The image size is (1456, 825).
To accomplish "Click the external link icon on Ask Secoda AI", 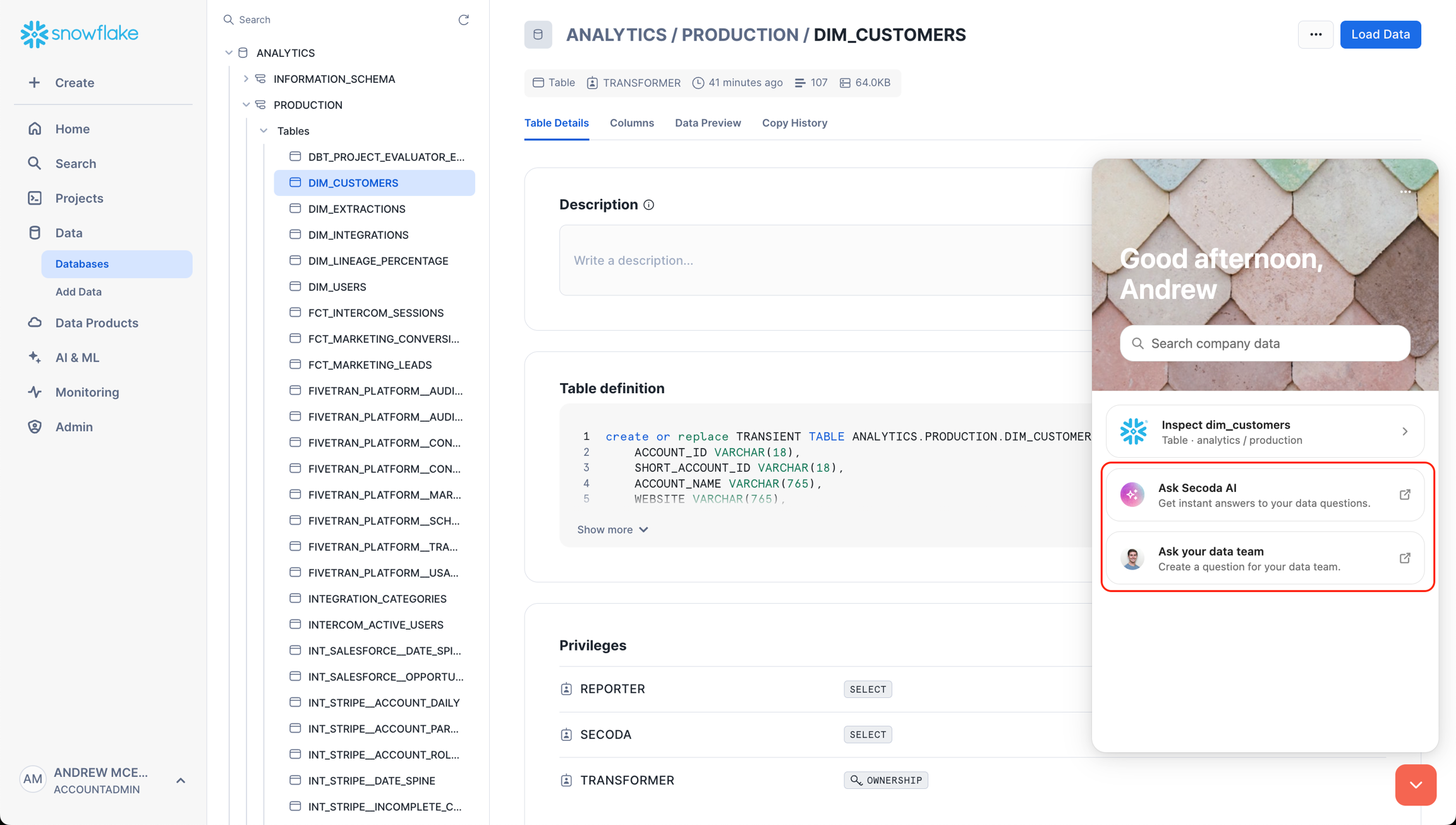I will 1404,495.
